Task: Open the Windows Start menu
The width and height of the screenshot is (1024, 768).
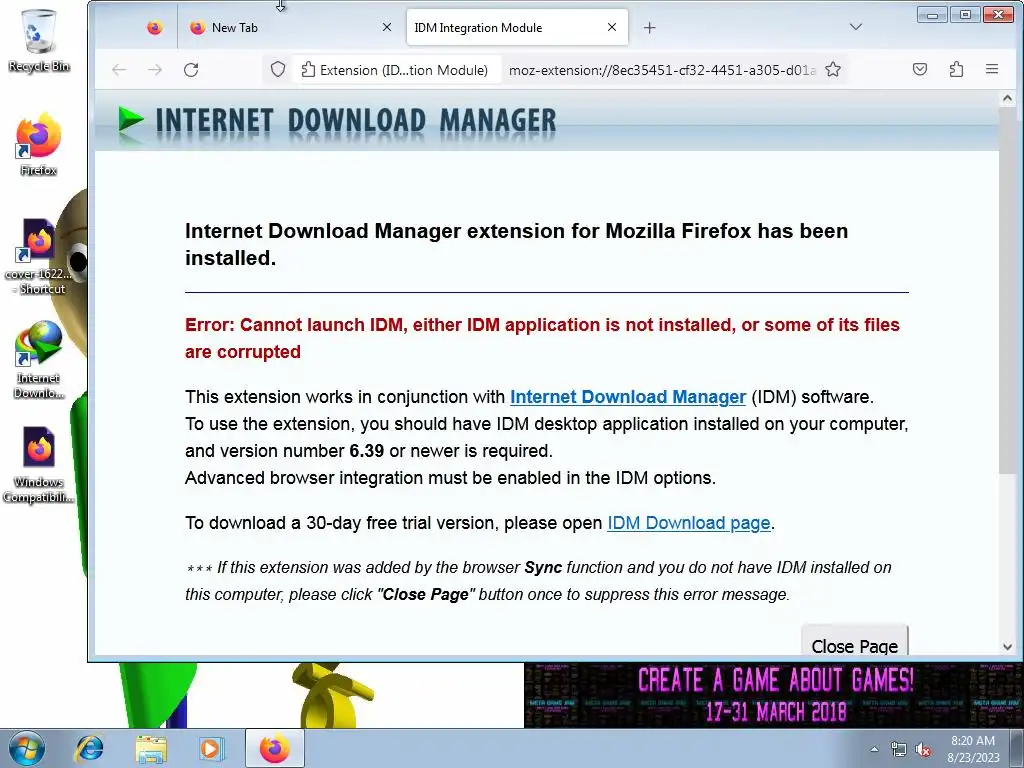Action: coord(26,748)
